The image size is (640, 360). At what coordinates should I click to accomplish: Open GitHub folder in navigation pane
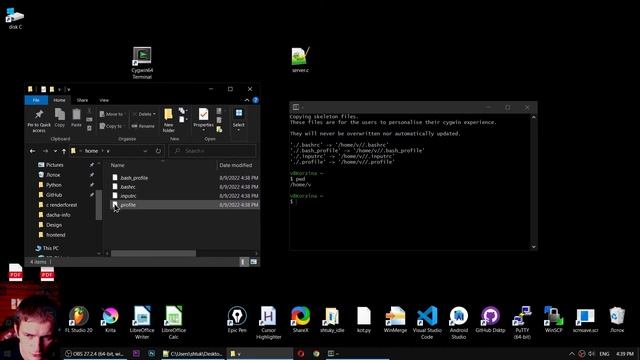(54, 195)
